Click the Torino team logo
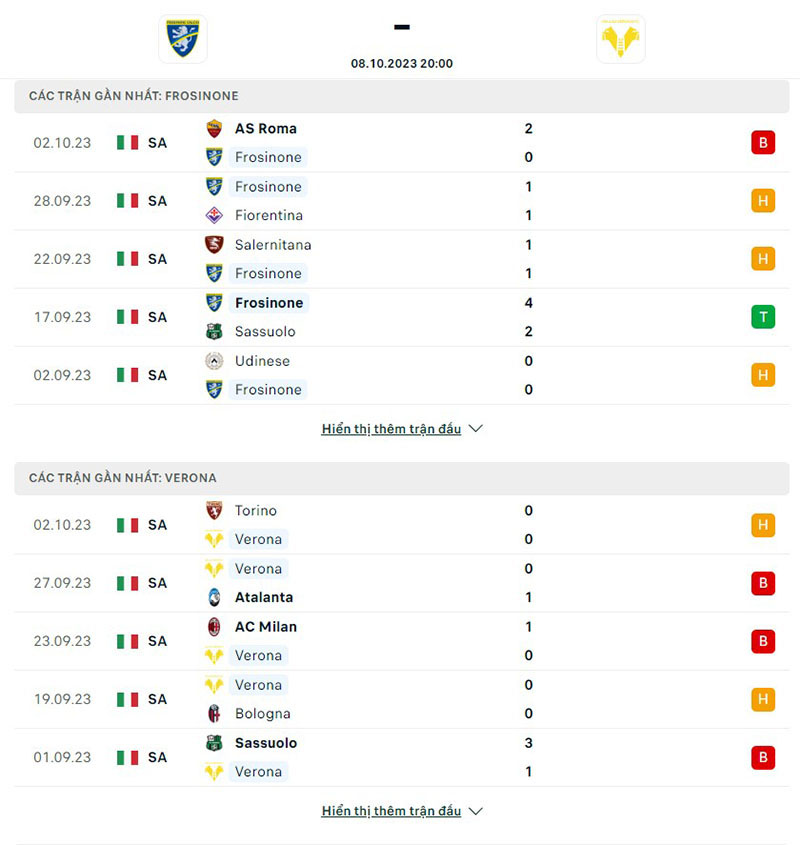The width and height of the screenshot is (800, 845). 214,510
